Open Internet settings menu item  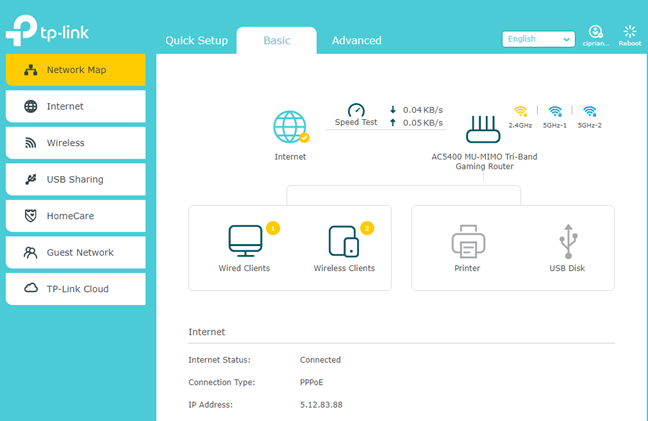pyautogui.click(x=76, y=107)
